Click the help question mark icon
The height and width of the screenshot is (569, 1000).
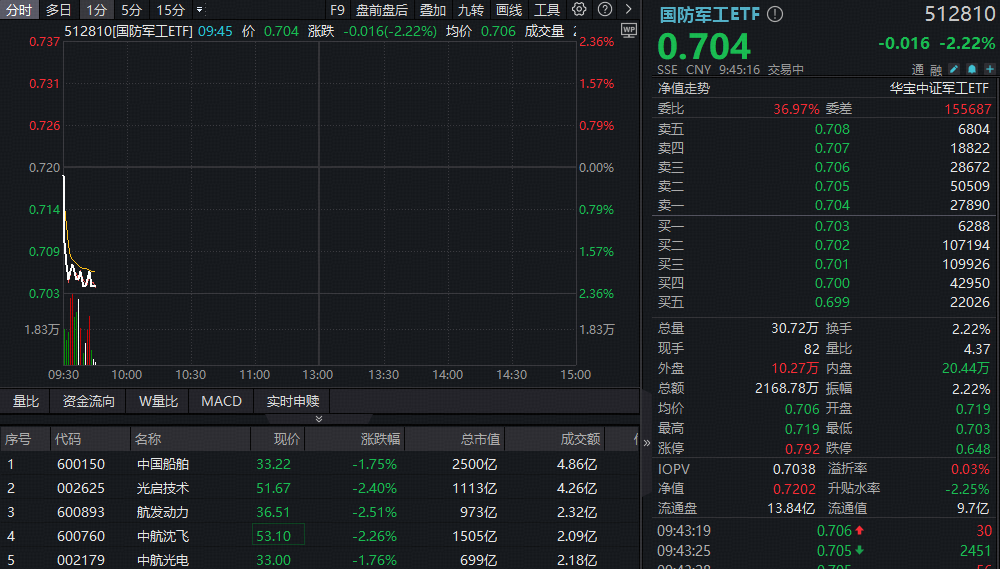coord(604,10)
